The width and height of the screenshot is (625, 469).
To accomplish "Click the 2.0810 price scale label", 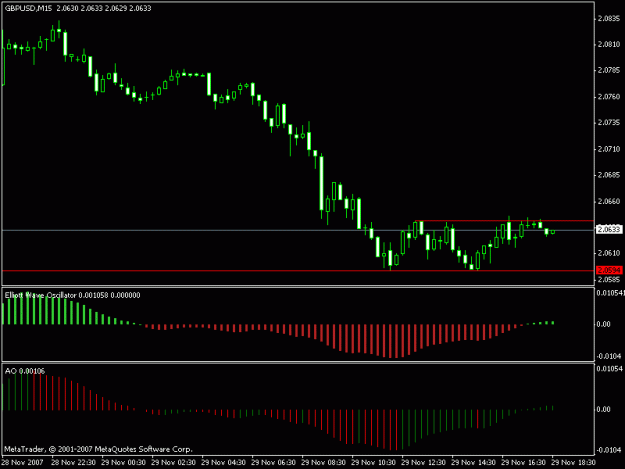I will 609,44.
